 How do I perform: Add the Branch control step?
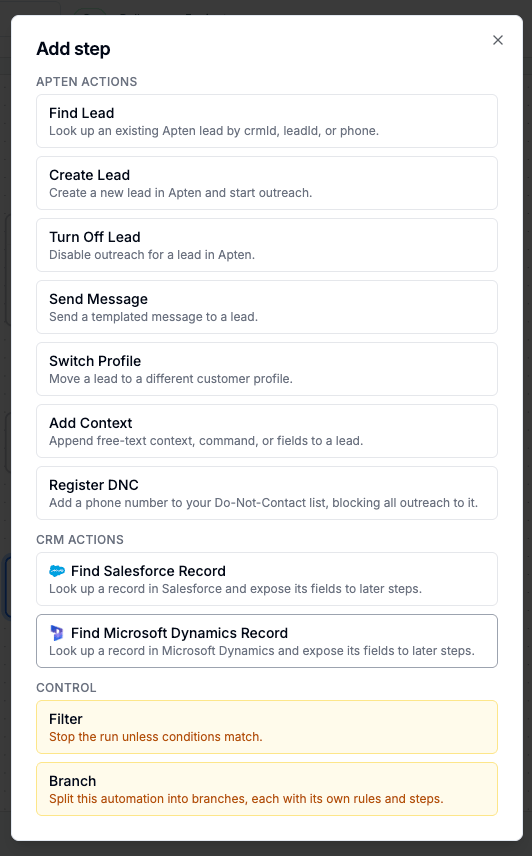[x=267, y=789]
